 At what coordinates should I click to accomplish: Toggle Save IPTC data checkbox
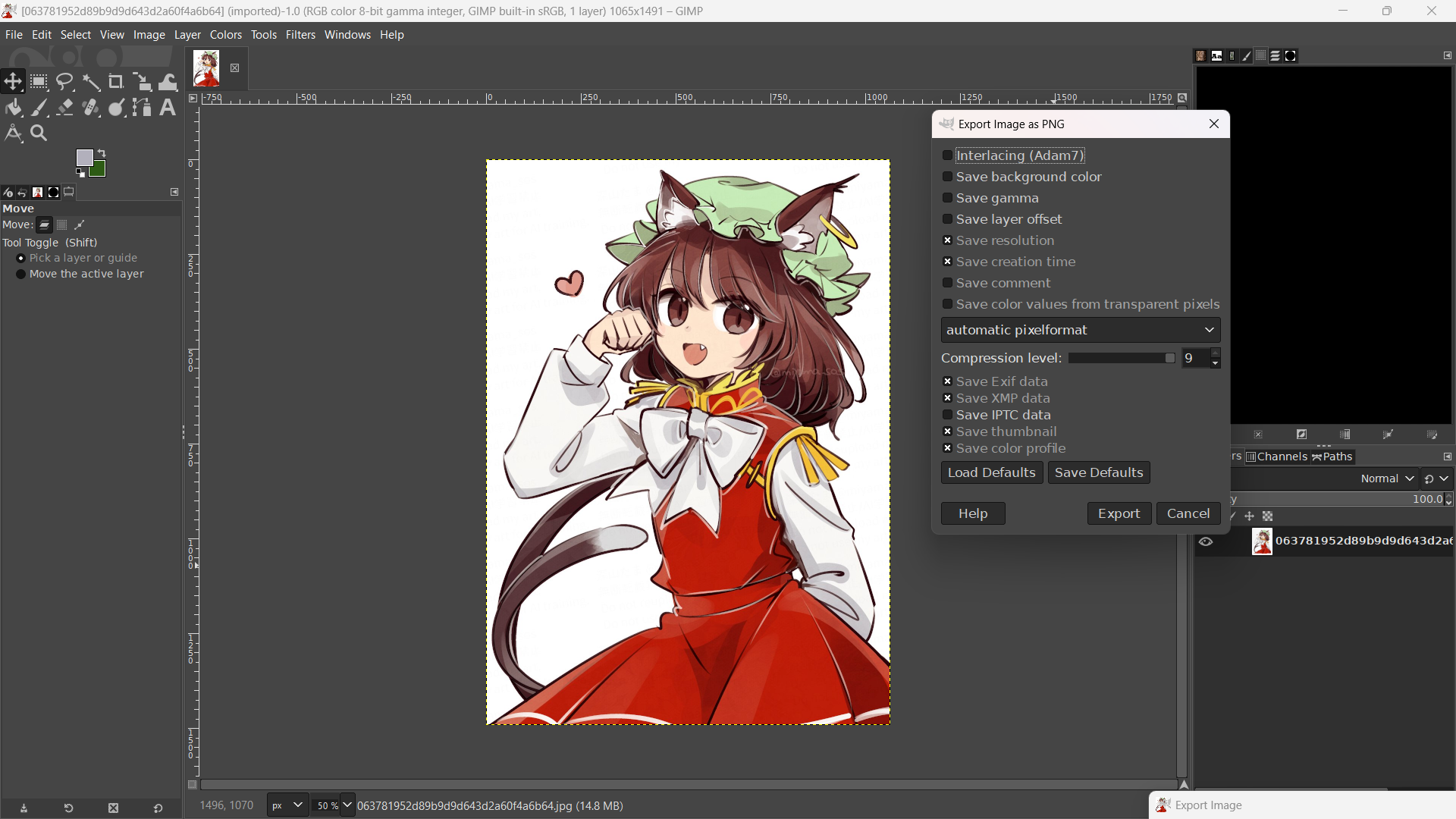point(947,415)
